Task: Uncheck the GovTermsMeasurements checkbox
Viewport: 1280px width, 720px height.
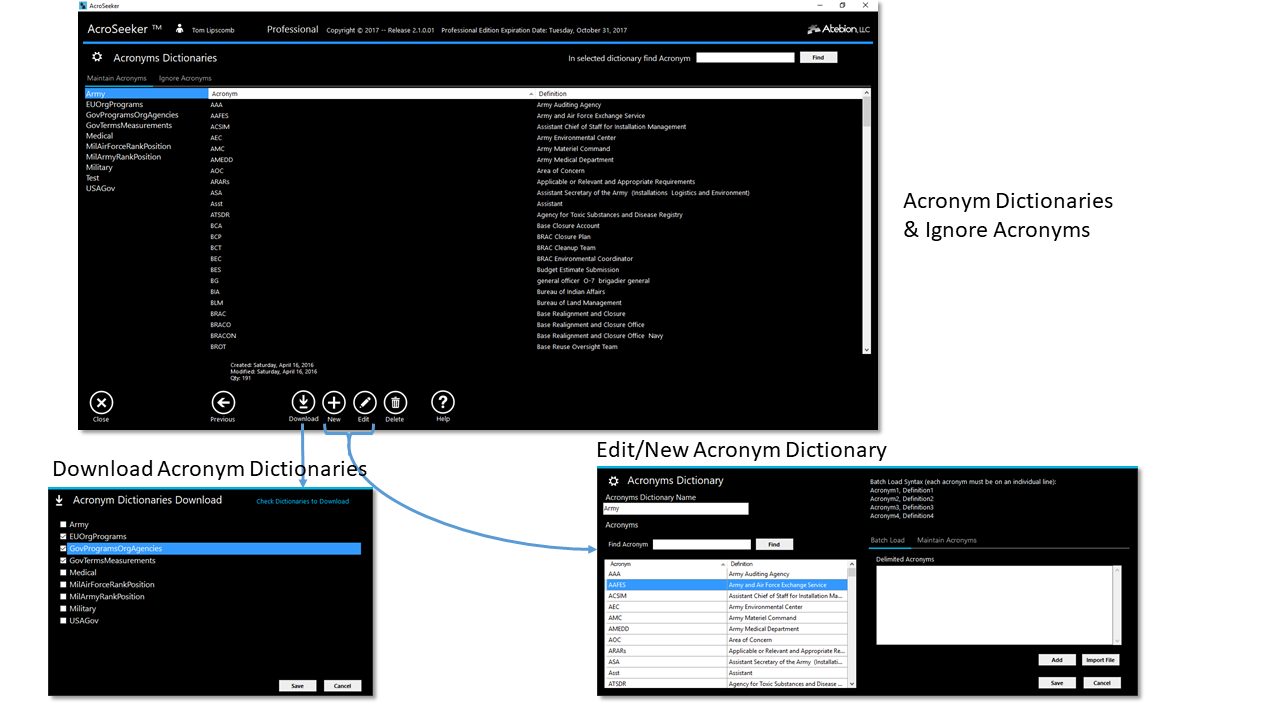Action: point(64,561)
